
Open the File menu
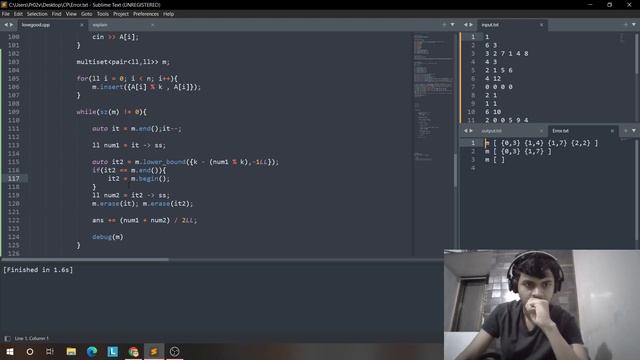[x=6, y=14]
